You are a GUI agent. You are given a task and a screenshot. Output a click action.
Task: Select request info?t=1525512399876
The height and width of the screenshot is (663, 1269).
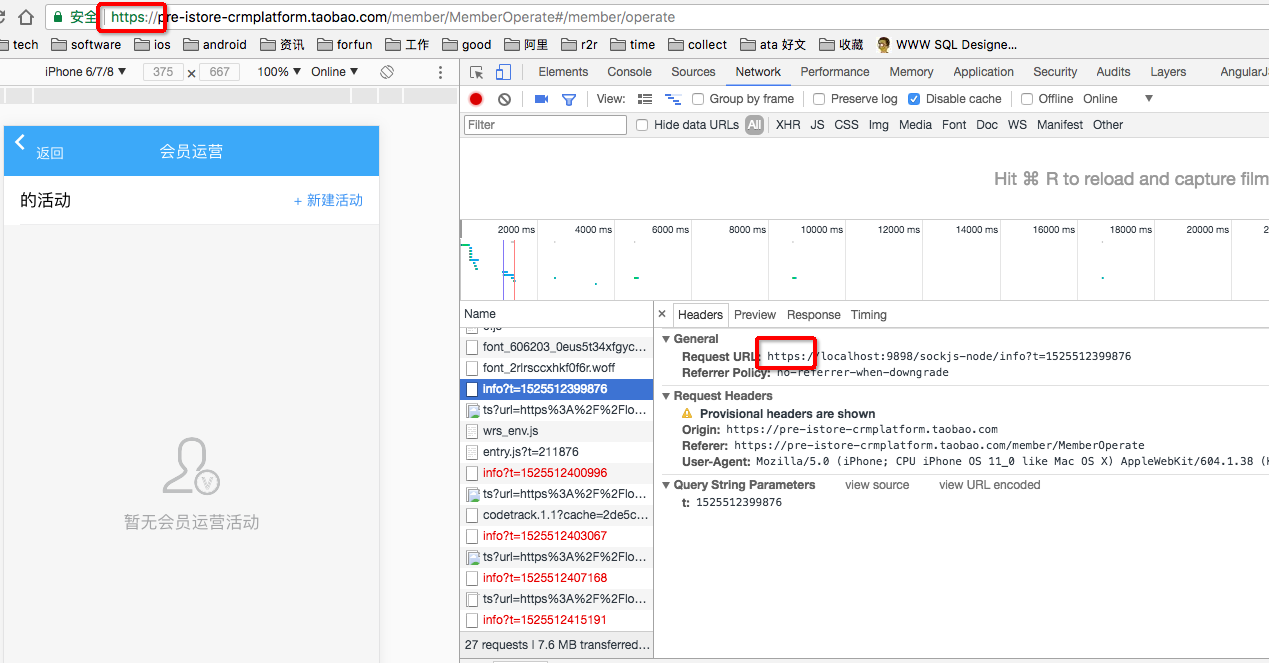[557, 389]
